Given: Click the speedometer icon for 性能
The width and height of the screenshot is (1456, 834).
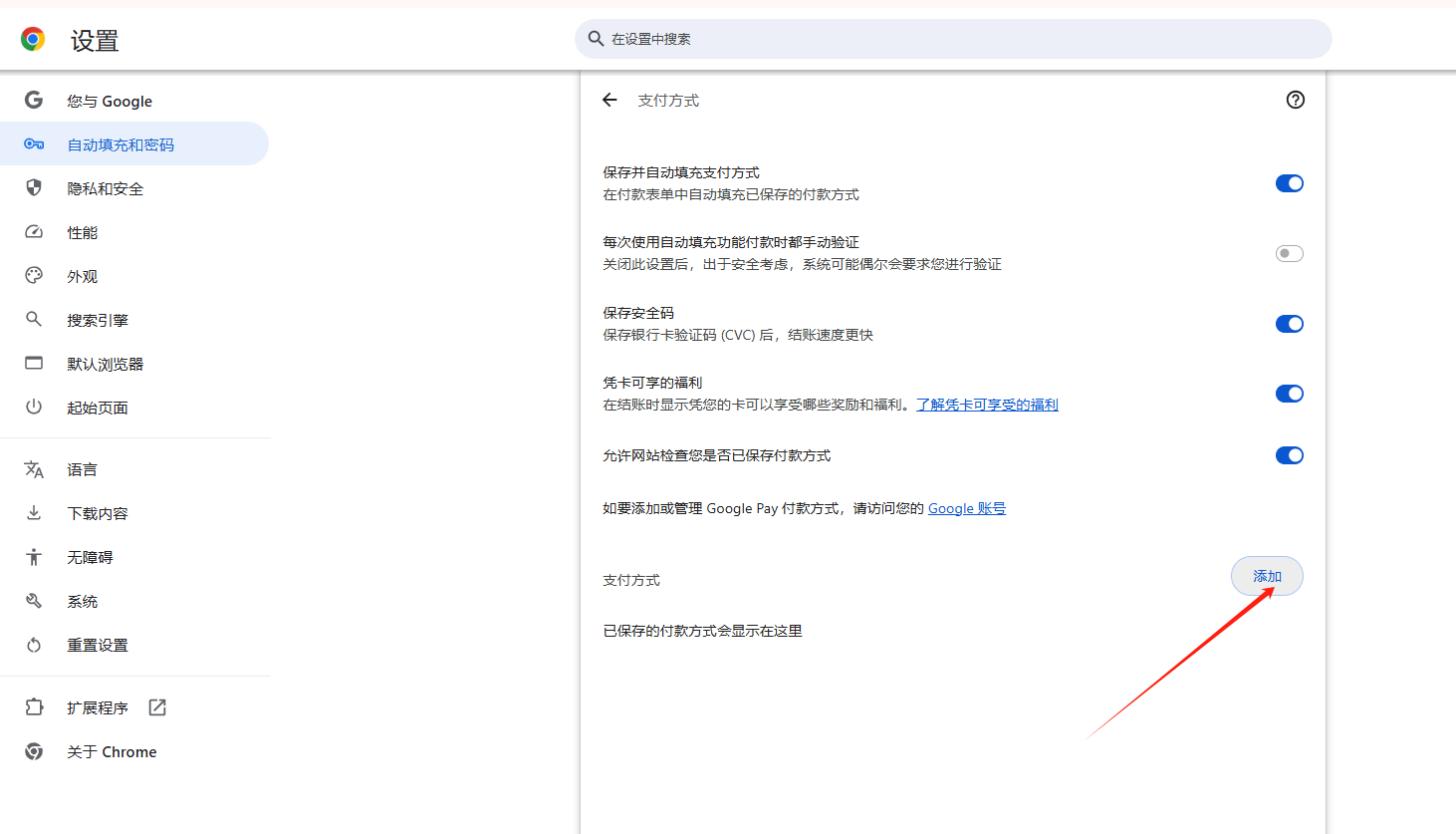Looking at the screenshot, I should click(x=34, y=231).
